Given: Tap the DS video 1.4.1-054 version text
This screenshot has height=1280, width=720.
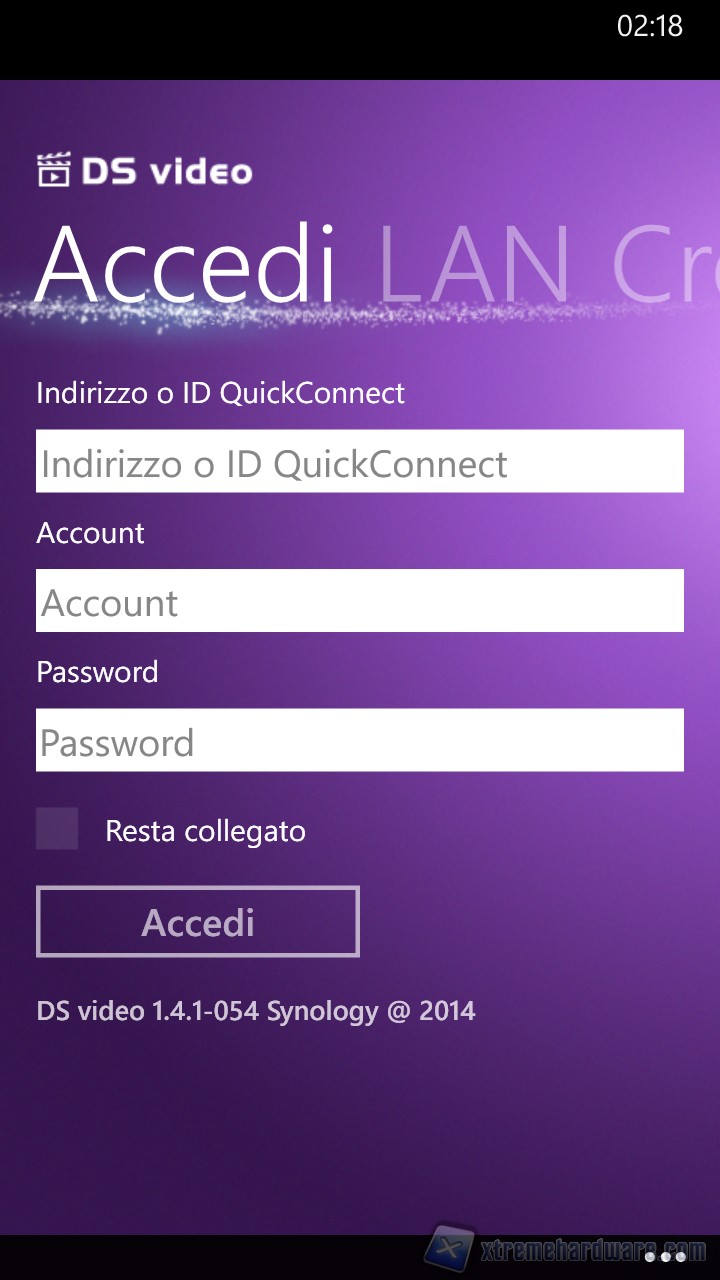Looking at the screenshot, I should click(256, 1011).
